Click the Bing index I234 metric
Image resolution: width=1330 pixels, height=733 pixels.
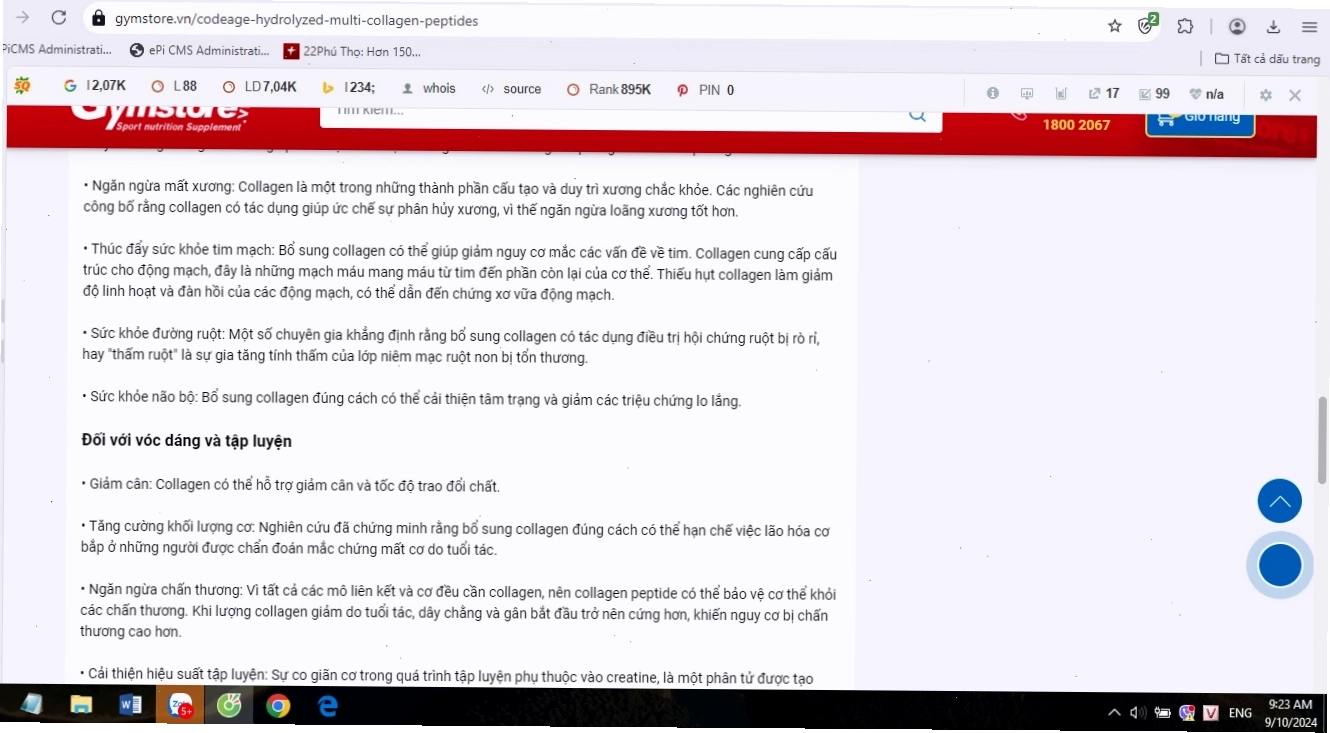(x=348, y=88)
